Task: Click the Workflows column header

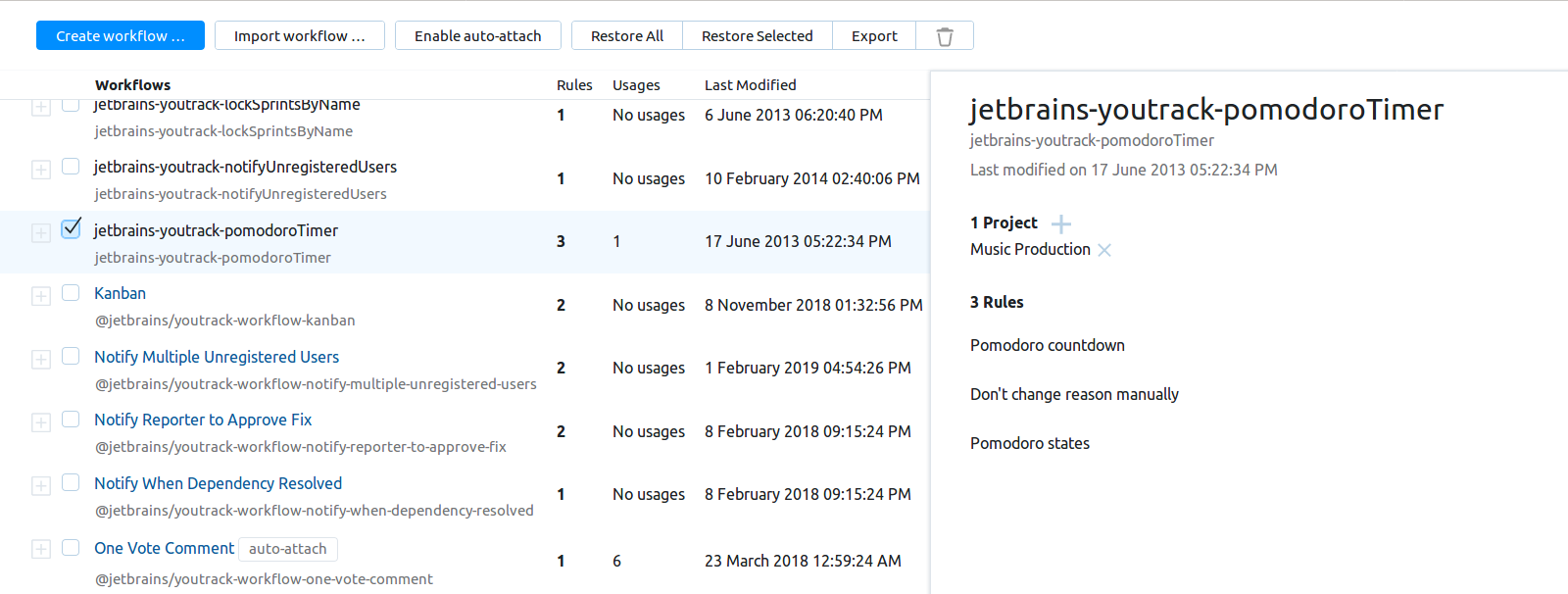Action: coord(132,85)
